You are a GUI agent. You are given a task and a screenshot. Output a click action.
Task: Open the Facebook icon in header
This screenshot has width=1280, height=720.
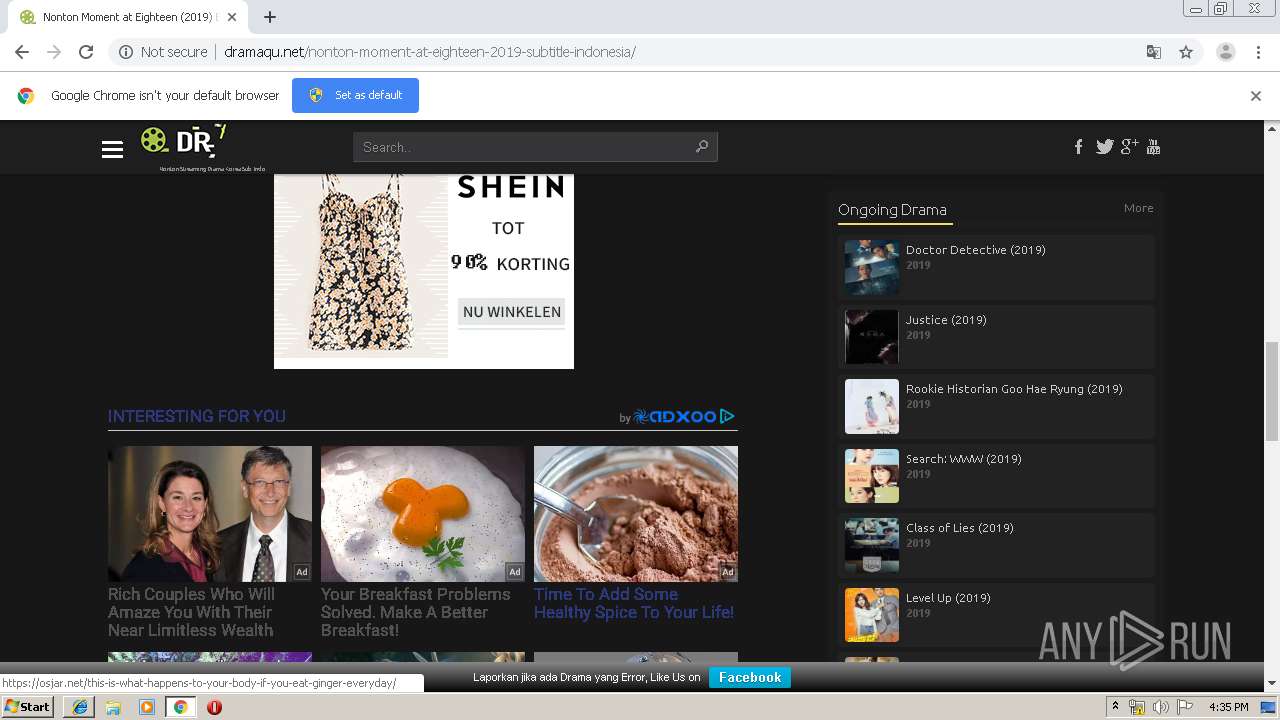point(1078,147)
